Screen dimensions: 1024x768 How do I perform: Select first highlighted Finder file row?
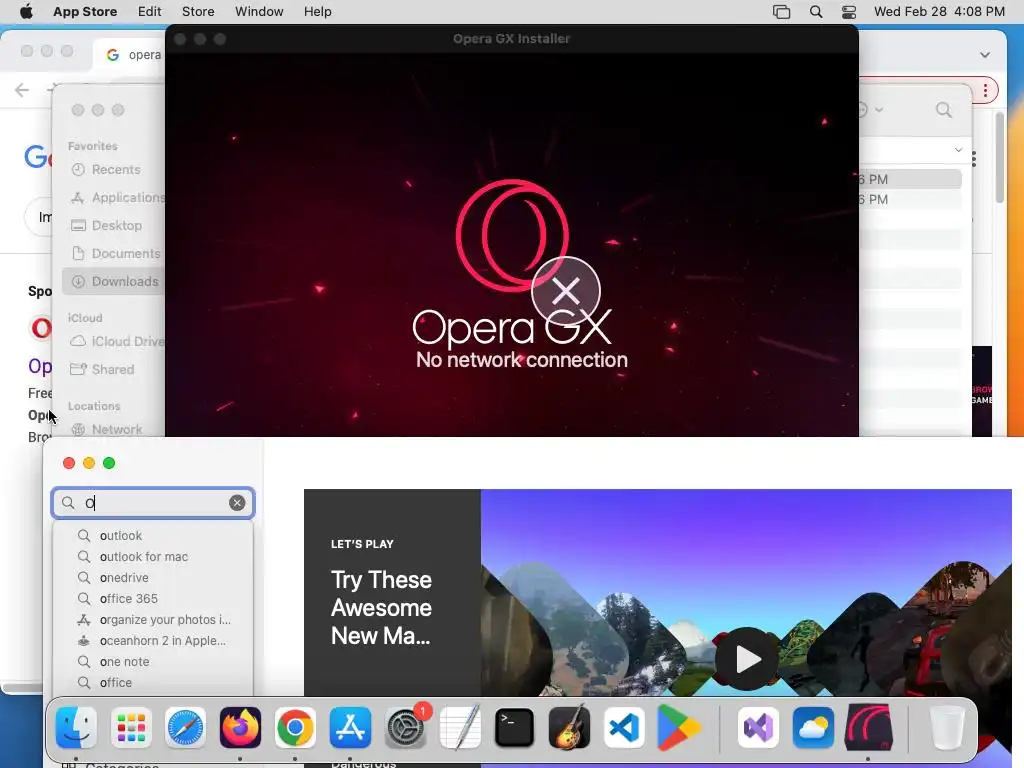click(910, 179)
